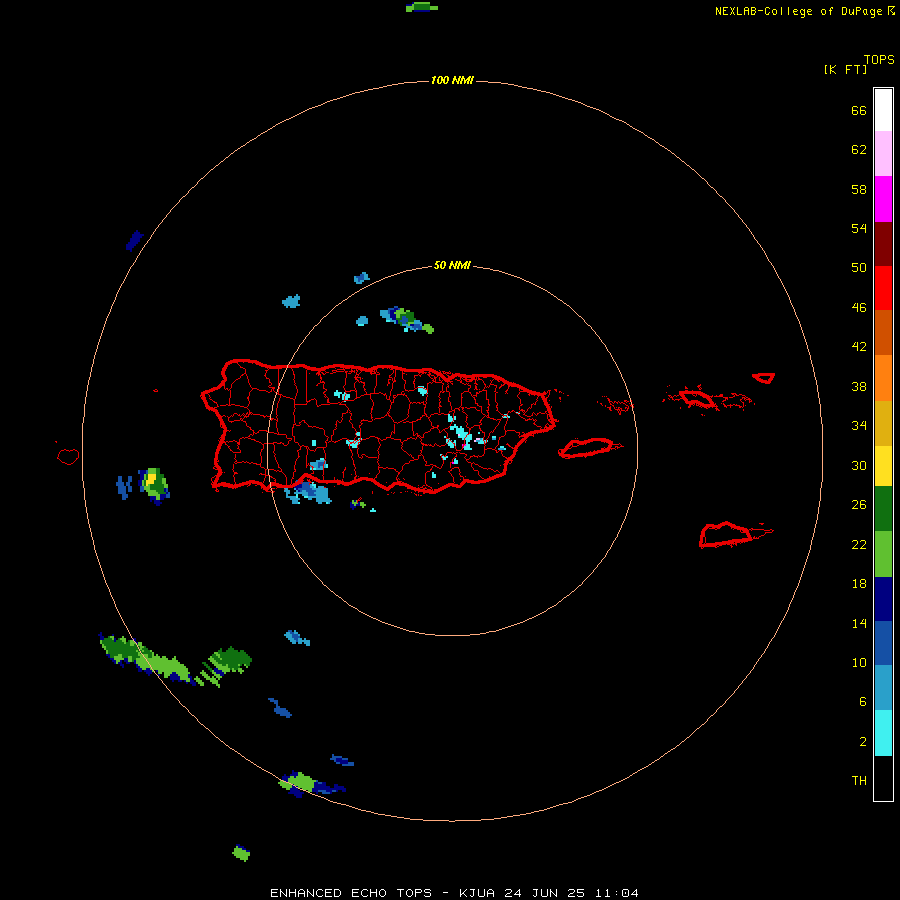Select the light pink legend color band

coord(883,153)
